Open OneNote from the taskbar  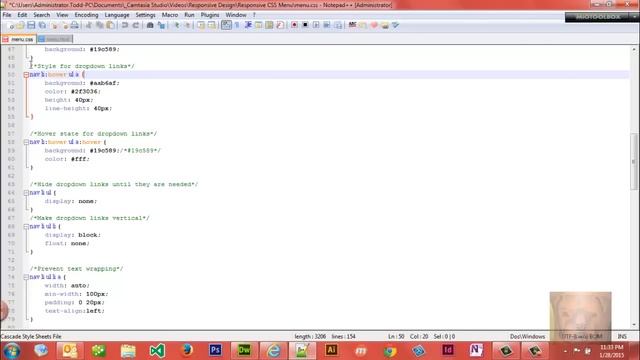tap(476, 350)
